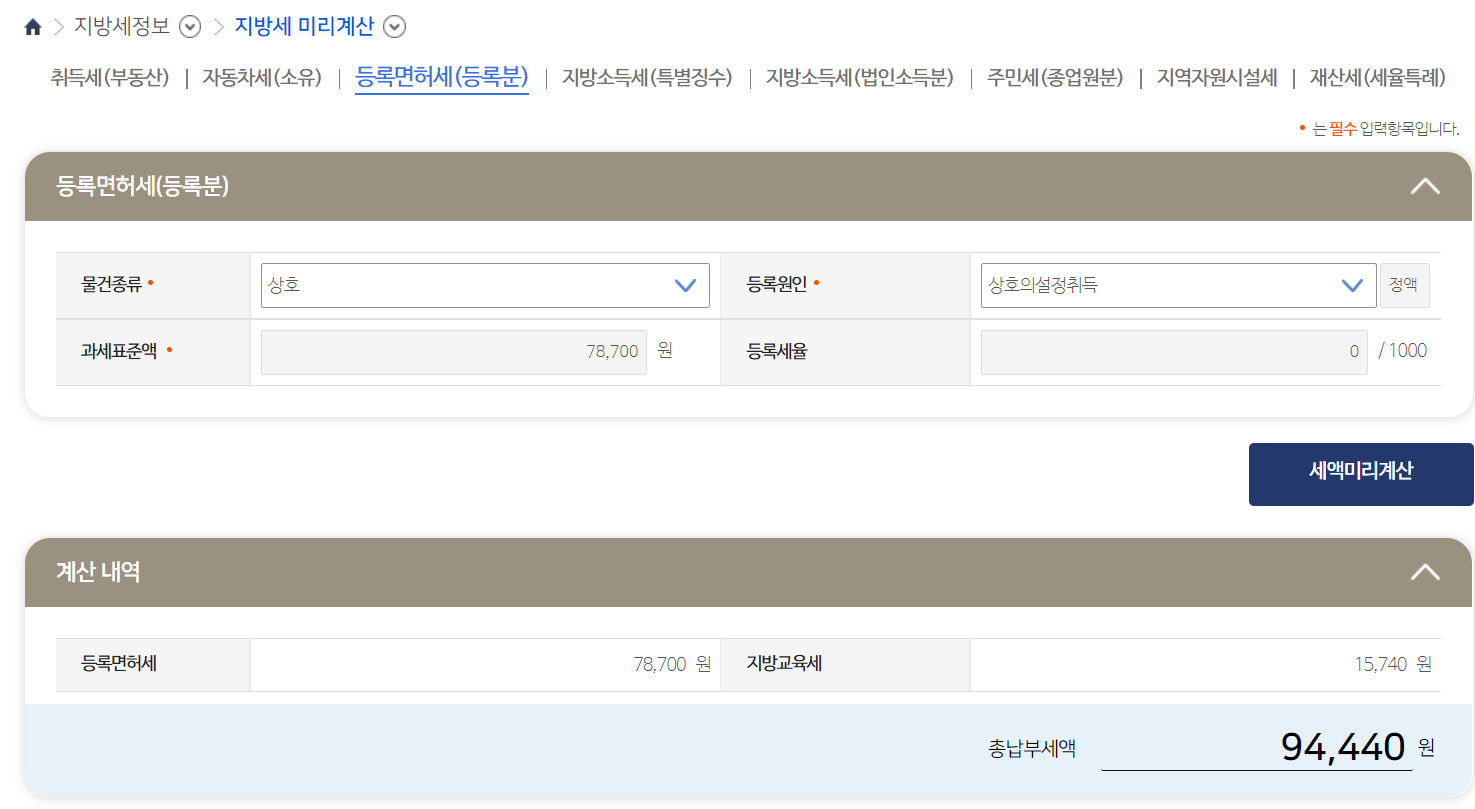Click the 등록세율 field label
1475x809 pixels.
[x=777, y=351]
